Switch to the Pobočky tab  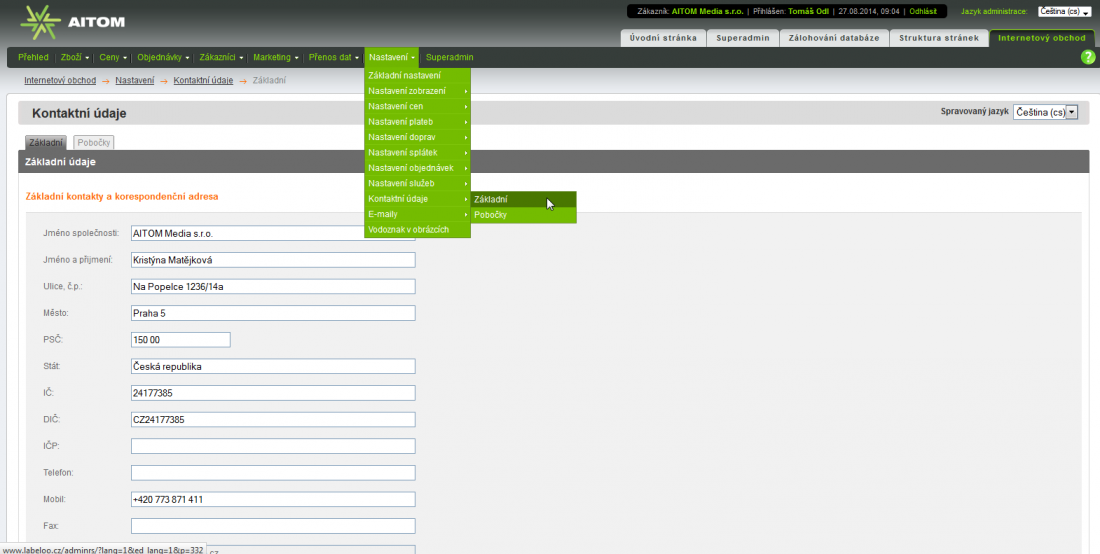[x=94, y=143]
